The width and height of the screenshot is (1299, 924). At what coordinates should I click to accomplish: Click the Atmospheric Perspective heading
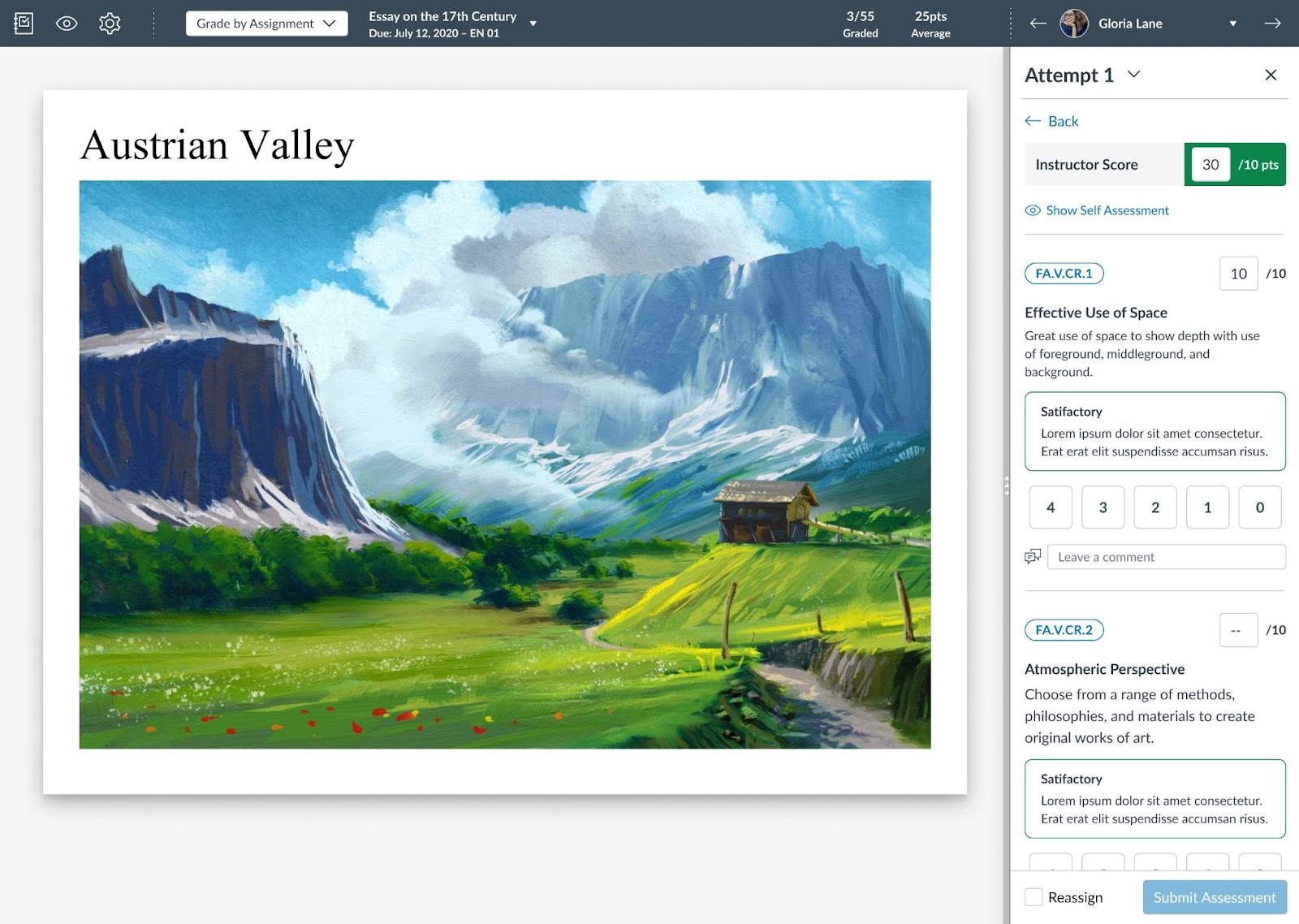pyautogui.click(x=1104, y=669)
